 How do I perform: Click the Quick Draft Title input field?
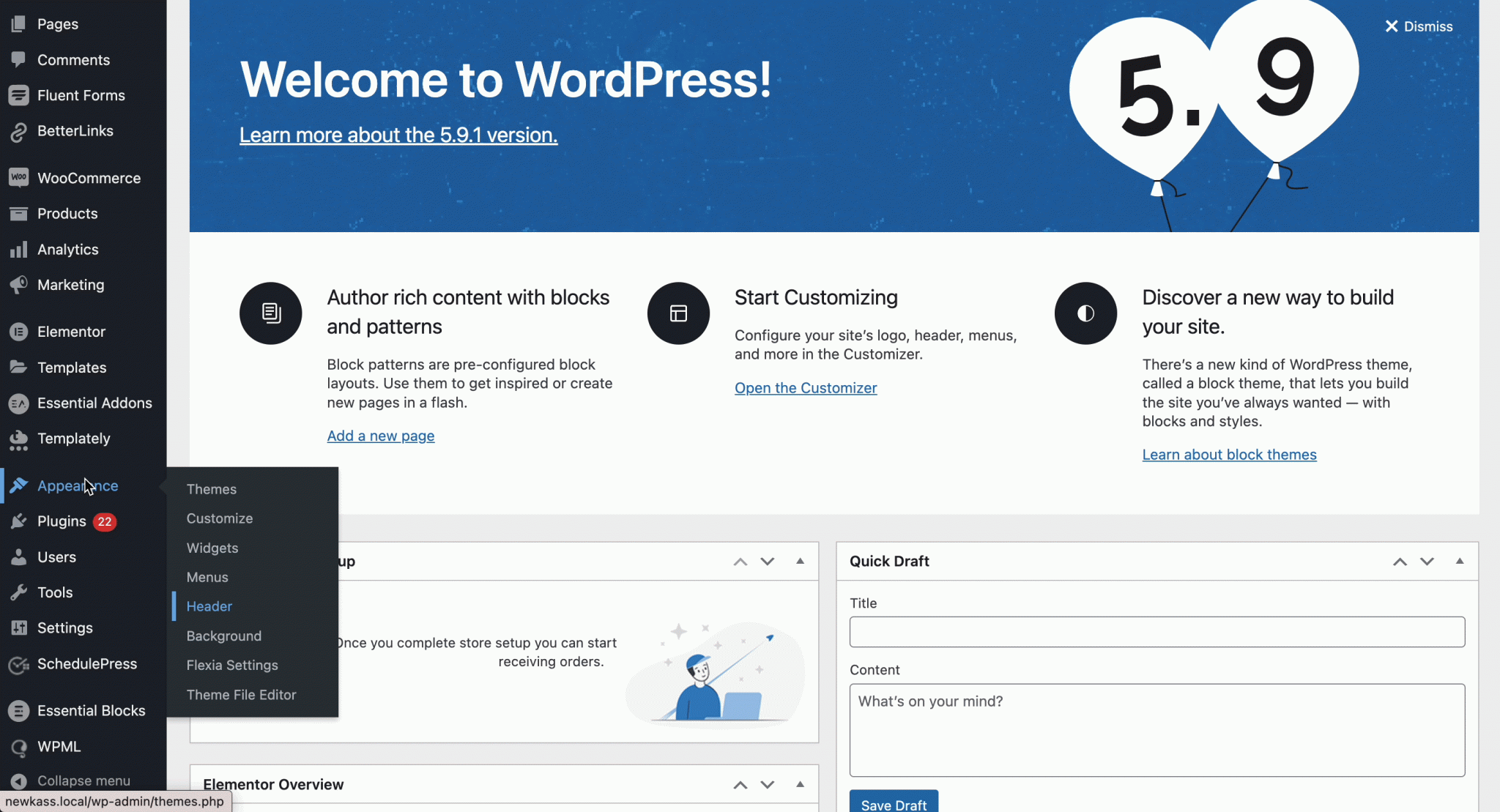(1157, 631)
